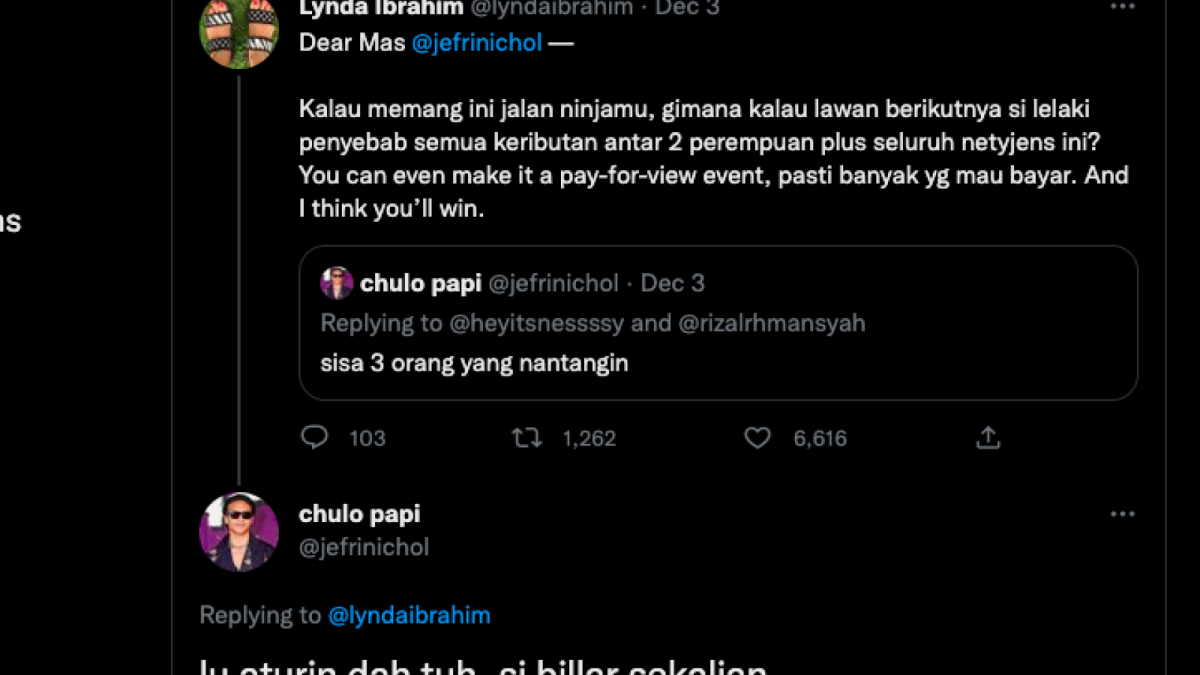Like the tweet using the heart icon
The image size is (1200, 675).
757,437
